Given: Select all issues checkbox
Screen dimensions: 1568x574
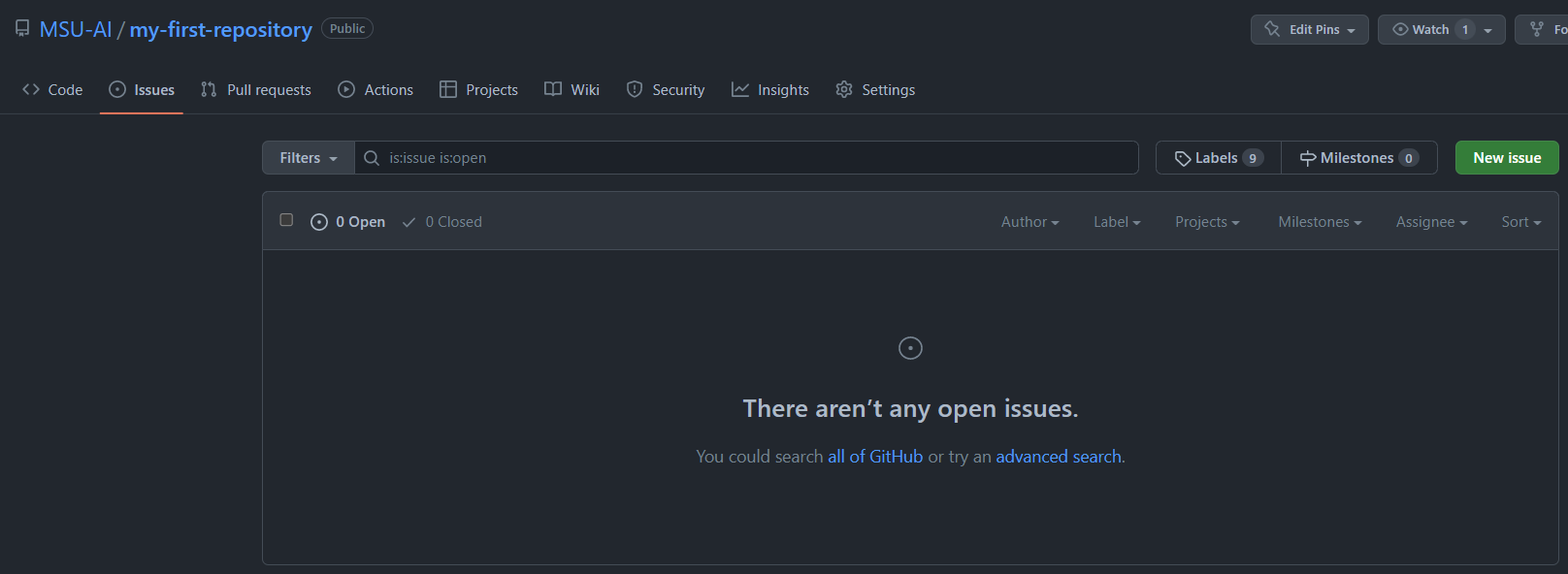Looking at the screenshot, I should [x=286, y=220].
